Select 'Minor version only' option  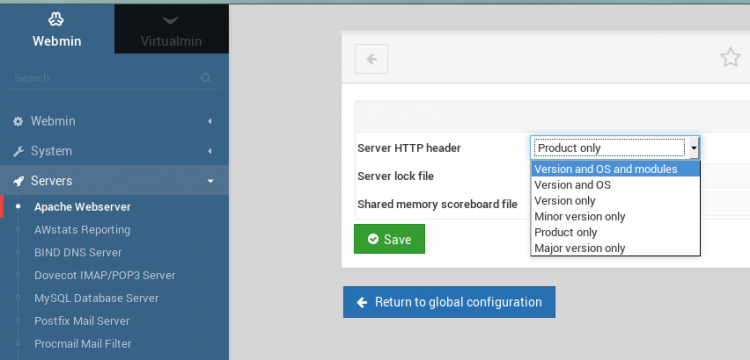click(x=615, y=216)
